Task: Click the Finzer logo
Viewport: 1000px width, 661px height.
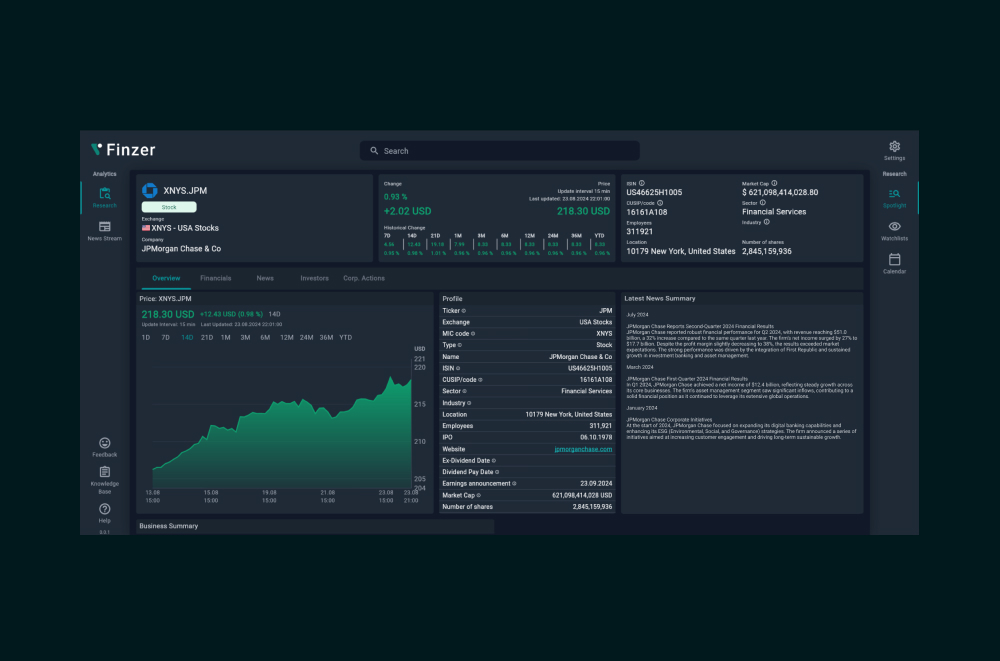Action: (x=125, y=149)
